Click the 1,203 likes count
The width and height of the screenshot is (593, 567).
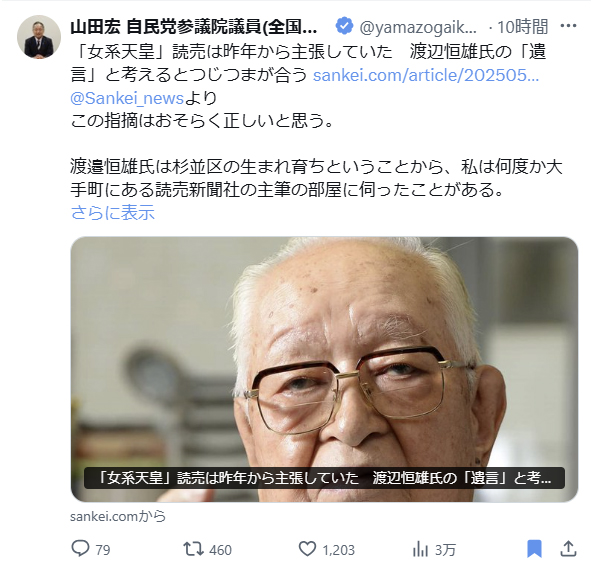click(338, 550)
